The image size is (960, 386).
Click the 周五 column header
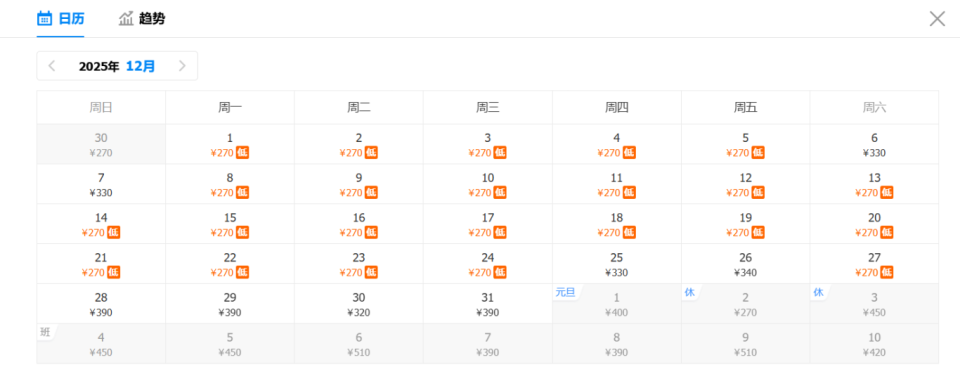(746, 108)
